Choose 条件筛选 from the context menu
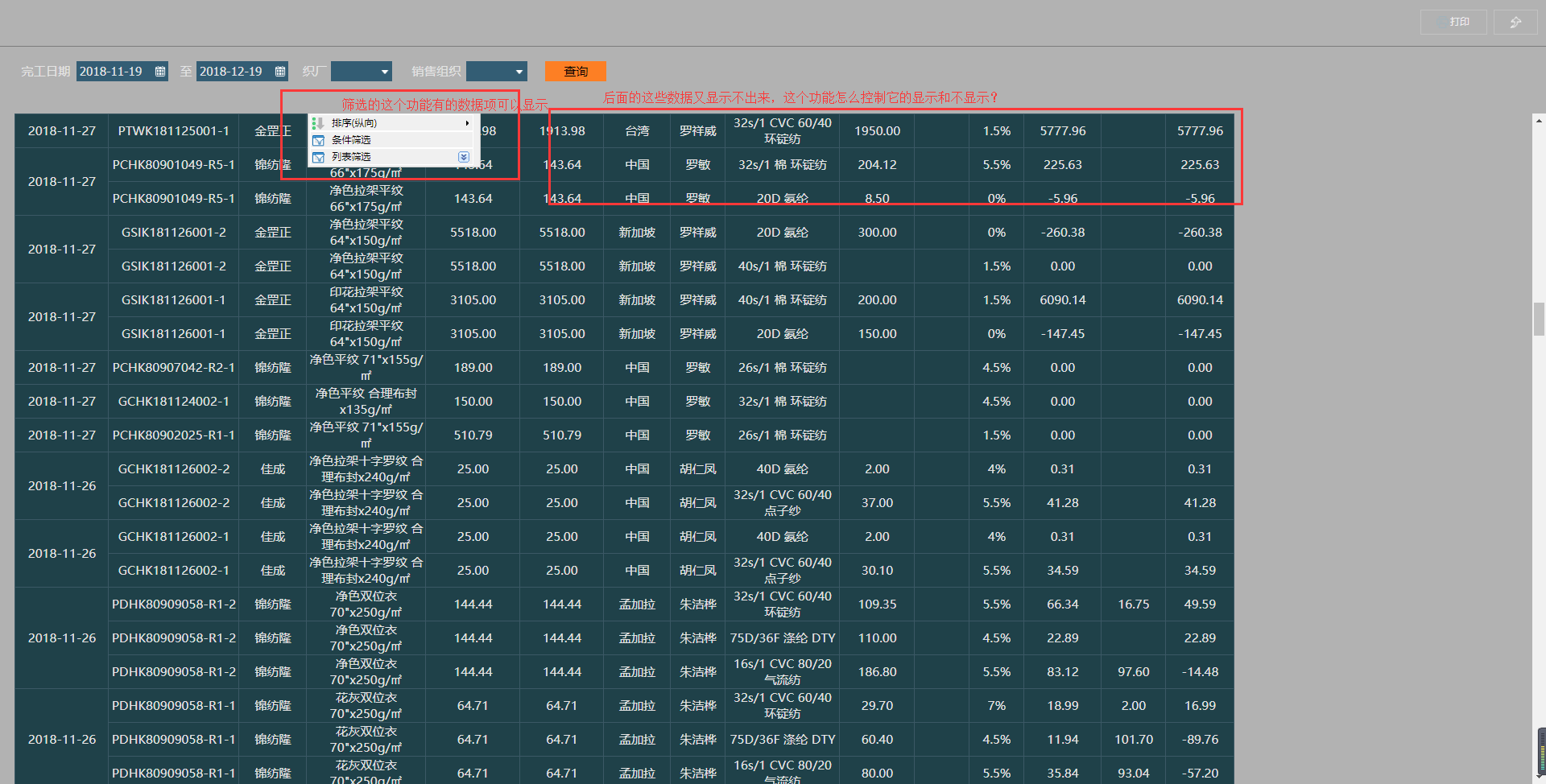The width and height of the screenshot is (1546, 784). [351, 140]
